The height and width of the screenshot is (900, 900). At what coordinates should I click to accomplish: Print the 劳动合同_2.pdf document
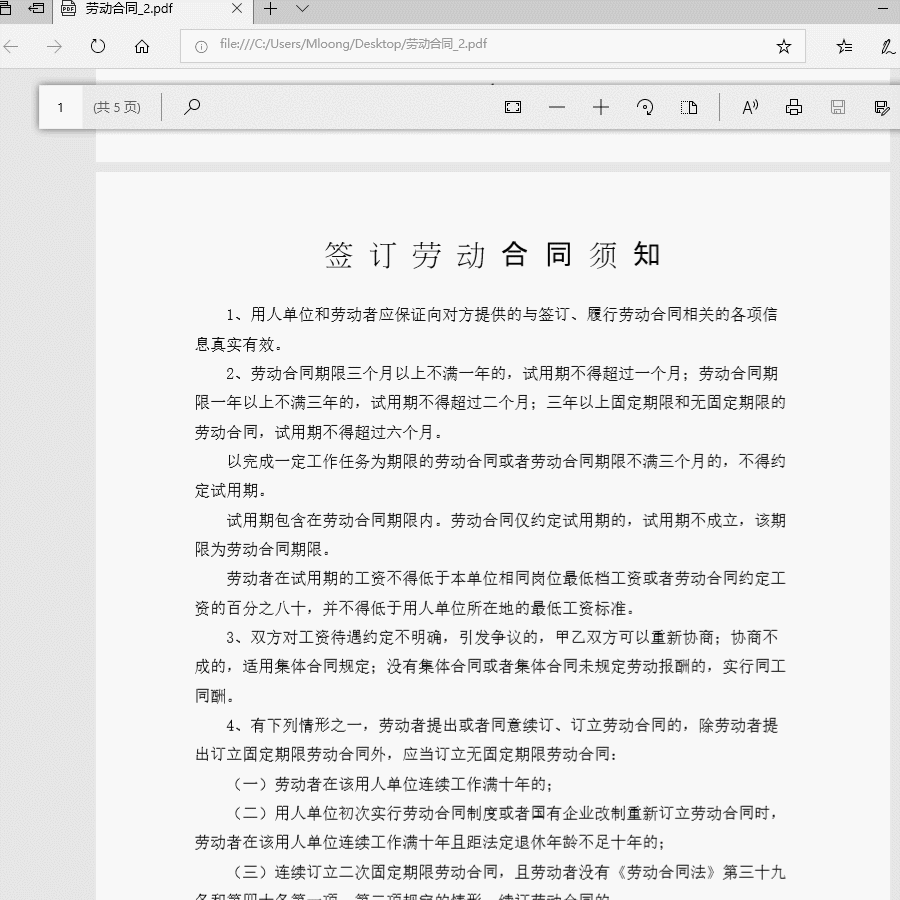click(x=793, y=107)
